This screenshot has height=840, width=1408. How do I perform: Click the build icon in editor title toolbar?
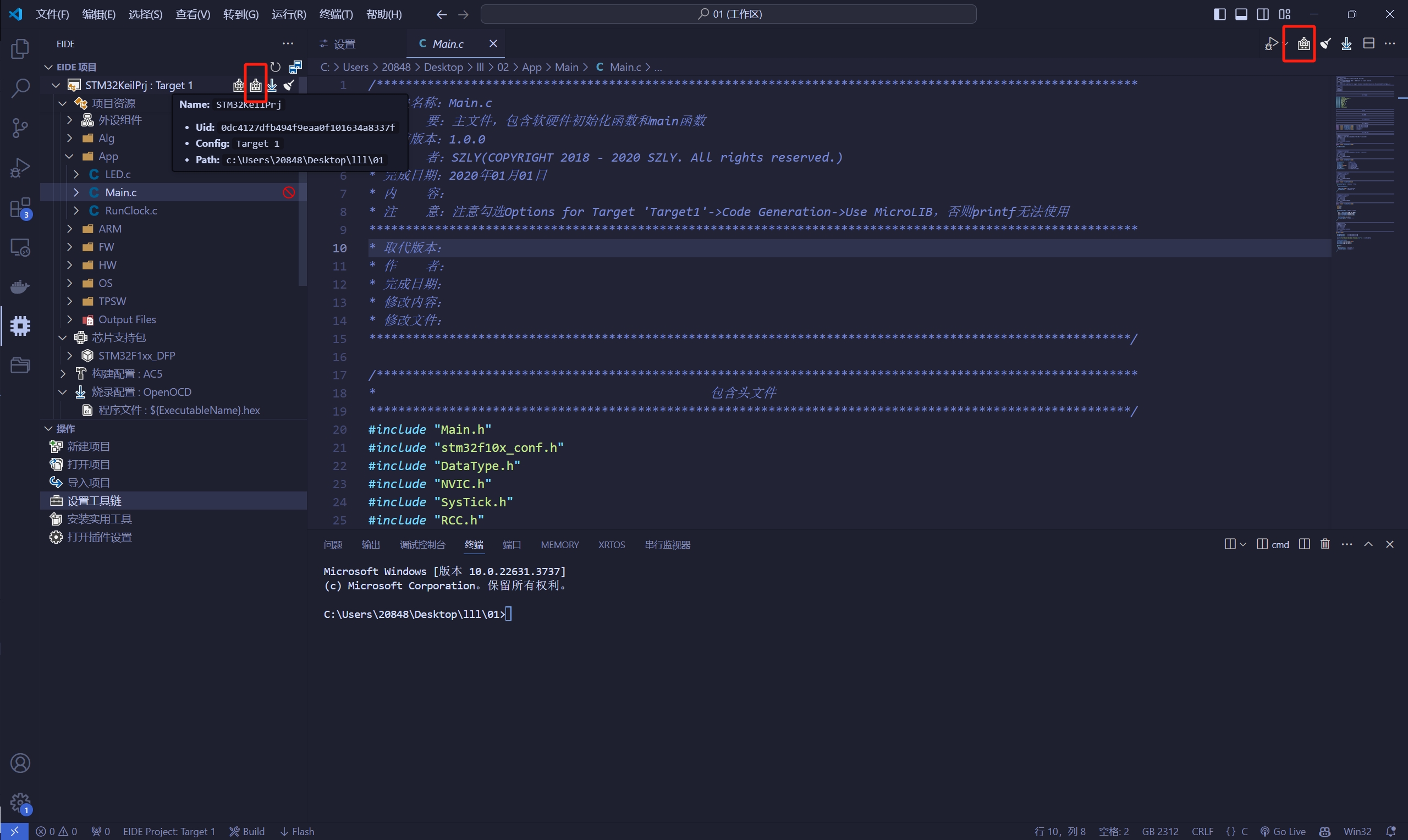point(1304,43)
